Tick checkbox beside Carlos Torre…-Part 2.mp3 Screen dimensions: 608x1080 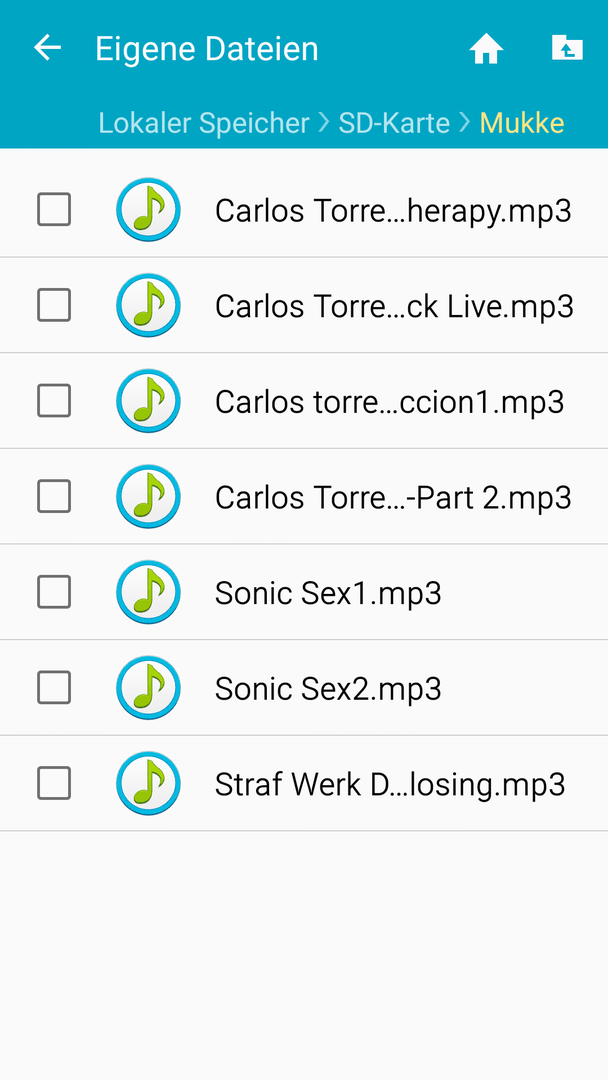tap(54, 497)
